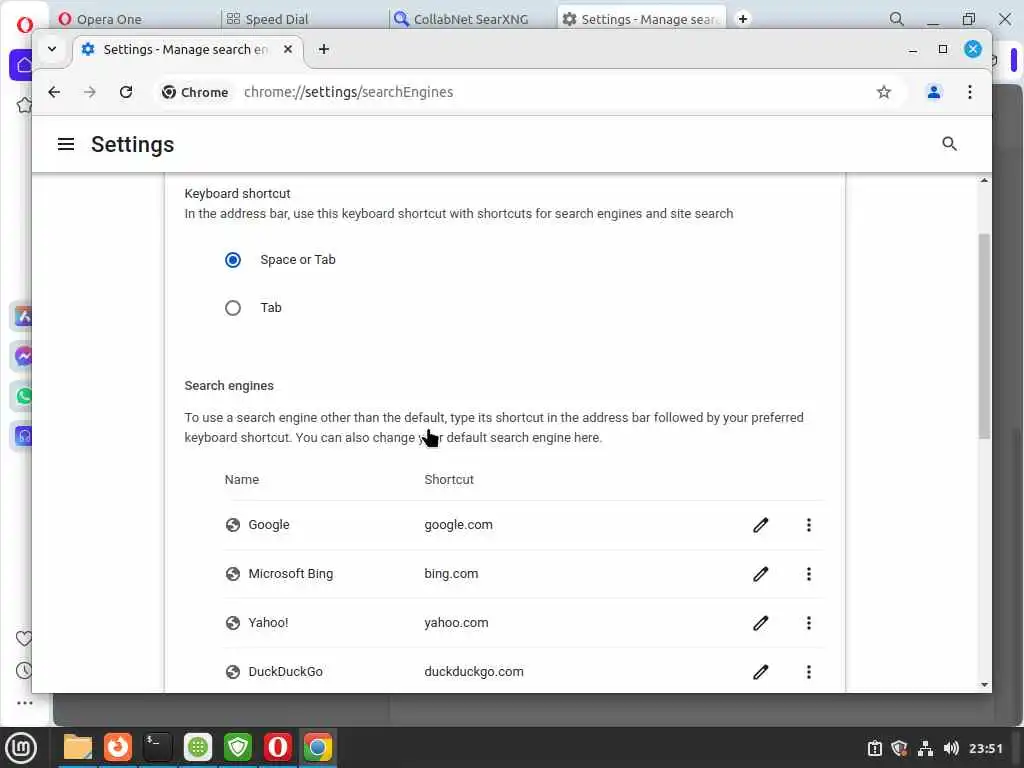1024x768 pixels.
Task: Click the bing.com shortcut text
Action: pos(451,574)
